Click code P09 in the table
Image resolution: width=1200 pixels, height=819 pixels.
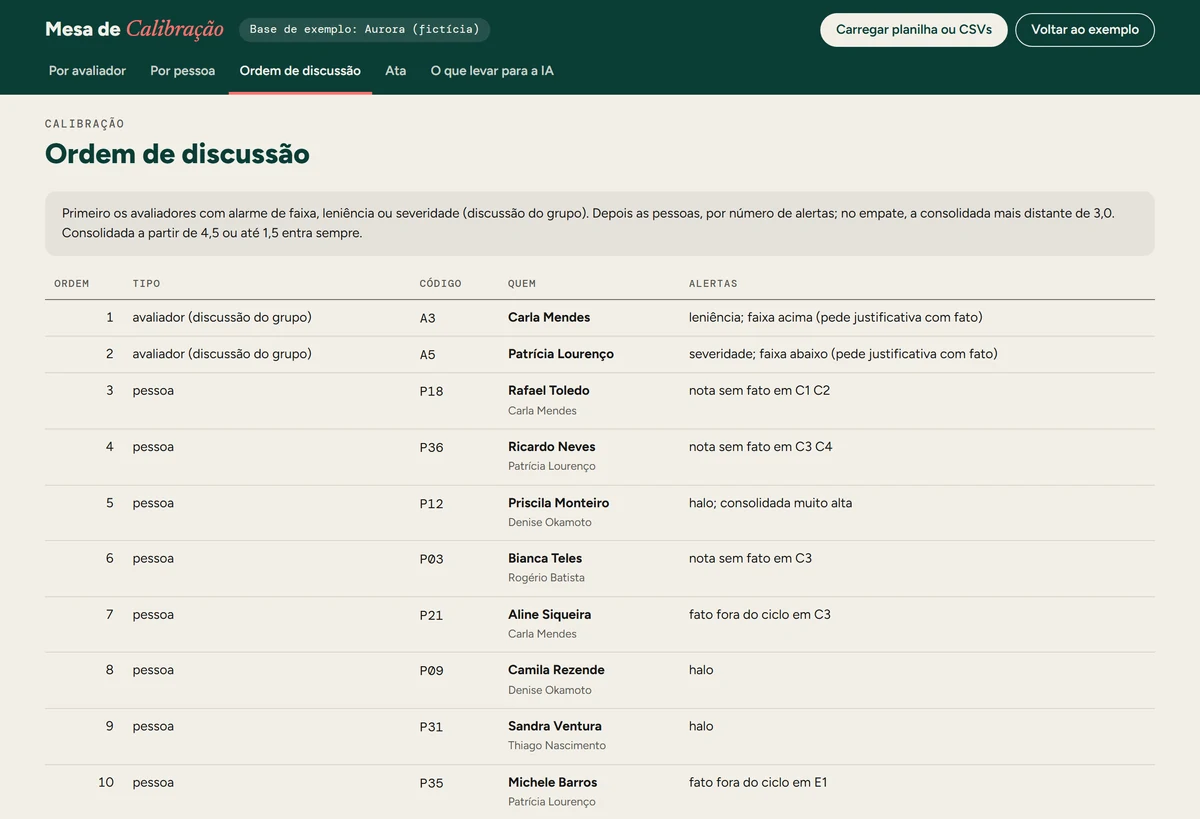[432, 671]
